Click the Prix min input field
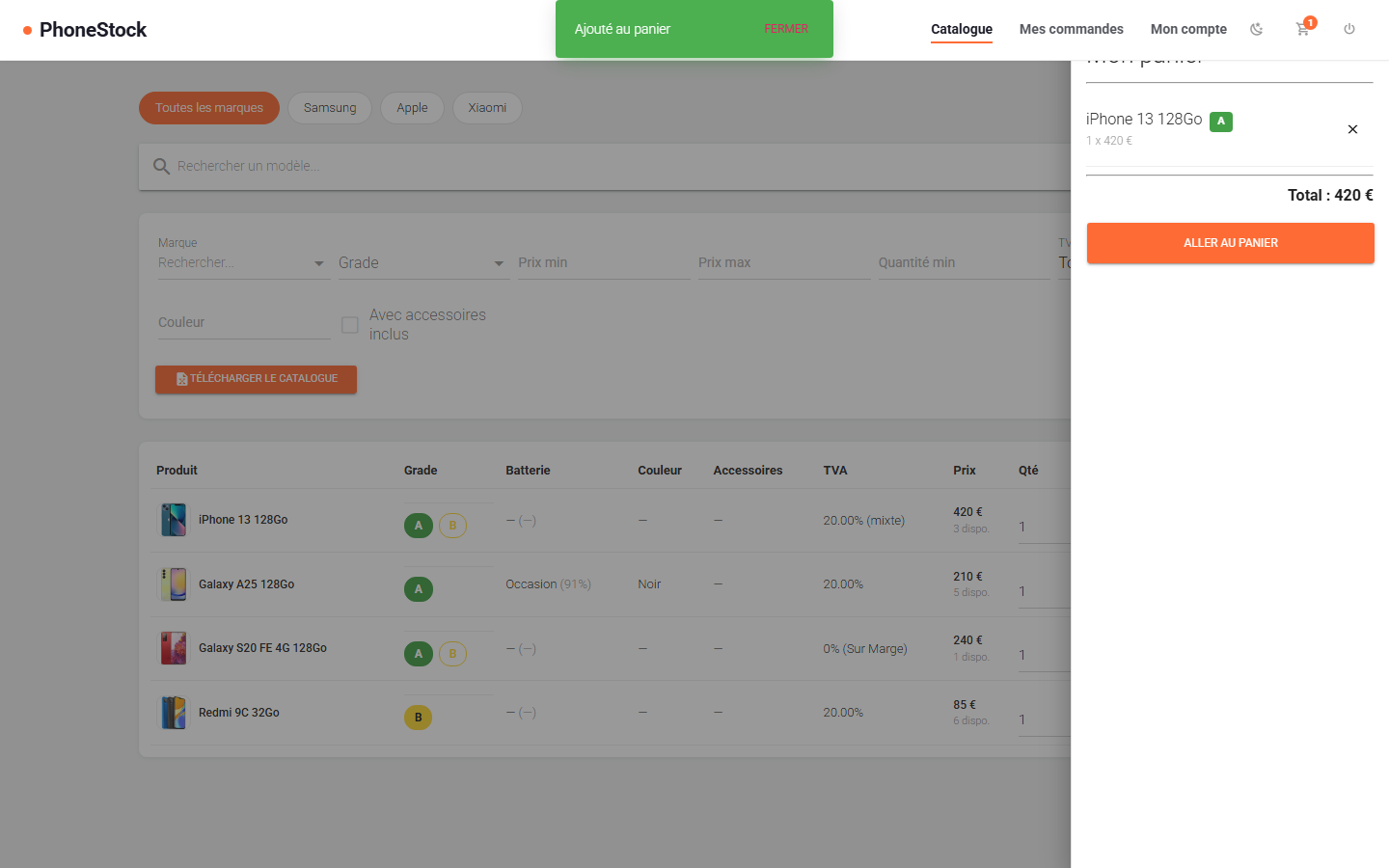 click(604, 262)
